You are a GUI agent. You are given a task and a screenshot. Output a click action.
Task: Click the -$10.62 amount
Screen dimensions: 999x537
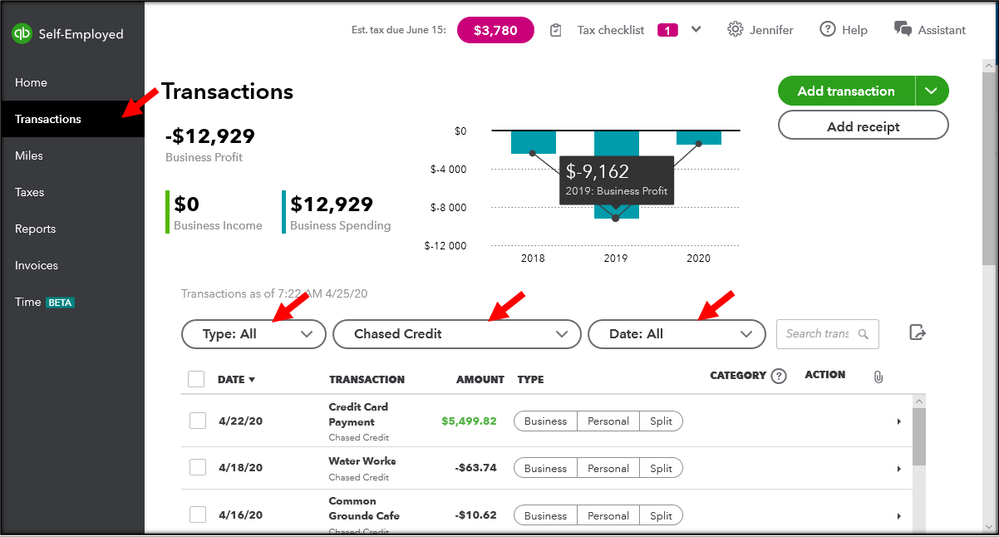coord(477,515)
